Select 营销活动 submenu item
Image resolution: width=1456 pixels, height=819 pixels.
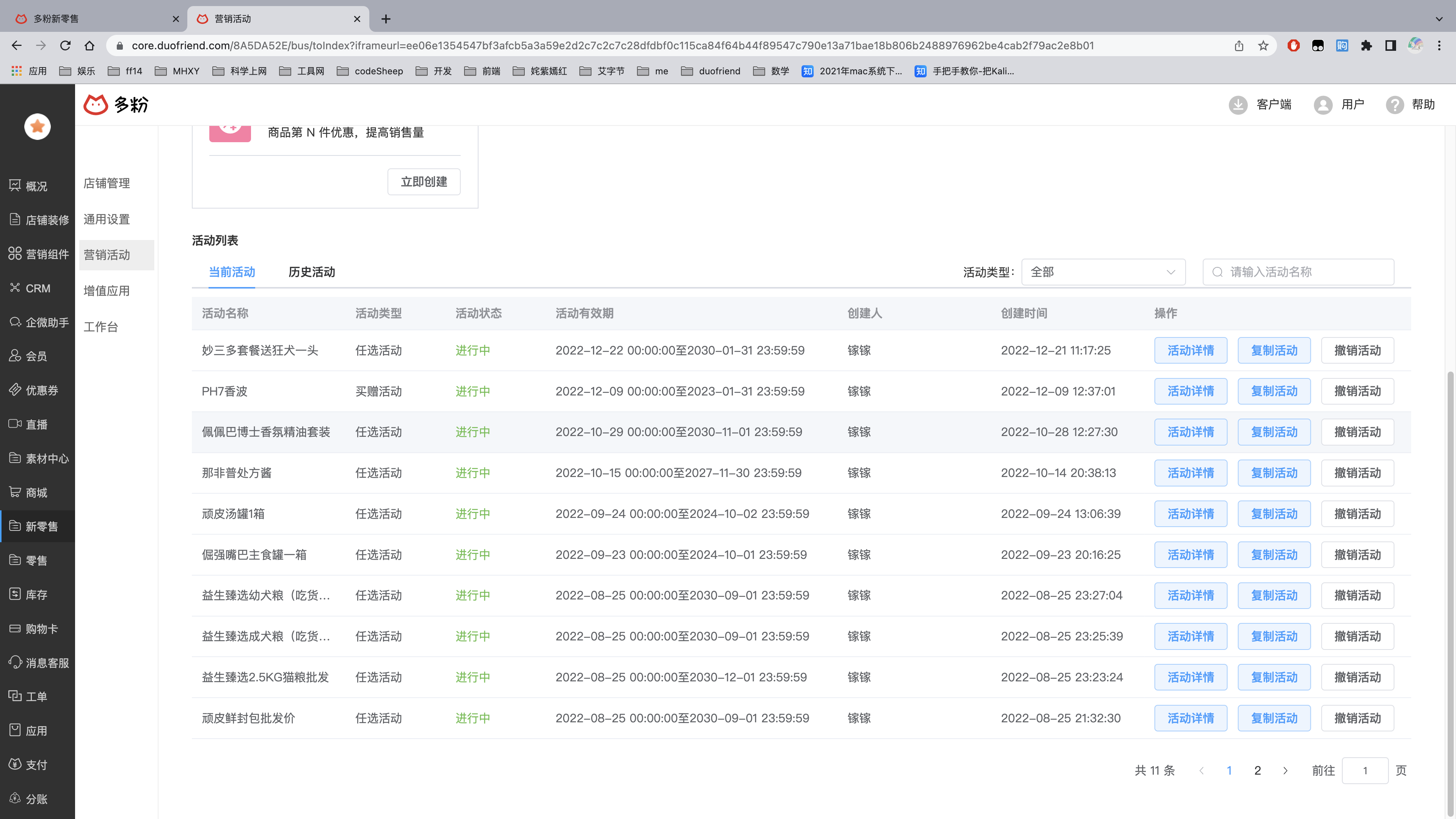click(116, 255)
